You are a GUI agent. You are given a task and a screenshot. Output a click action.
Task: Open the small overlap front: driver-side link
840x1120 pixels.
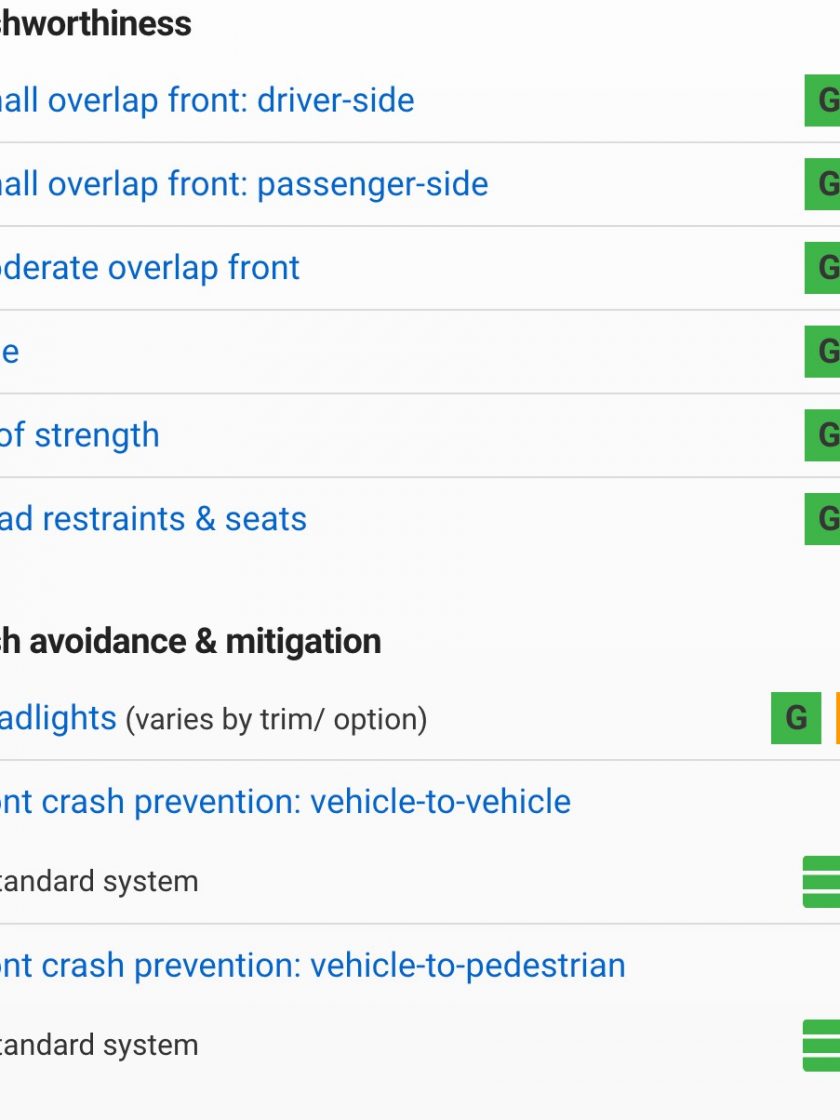tap(207, 101)
